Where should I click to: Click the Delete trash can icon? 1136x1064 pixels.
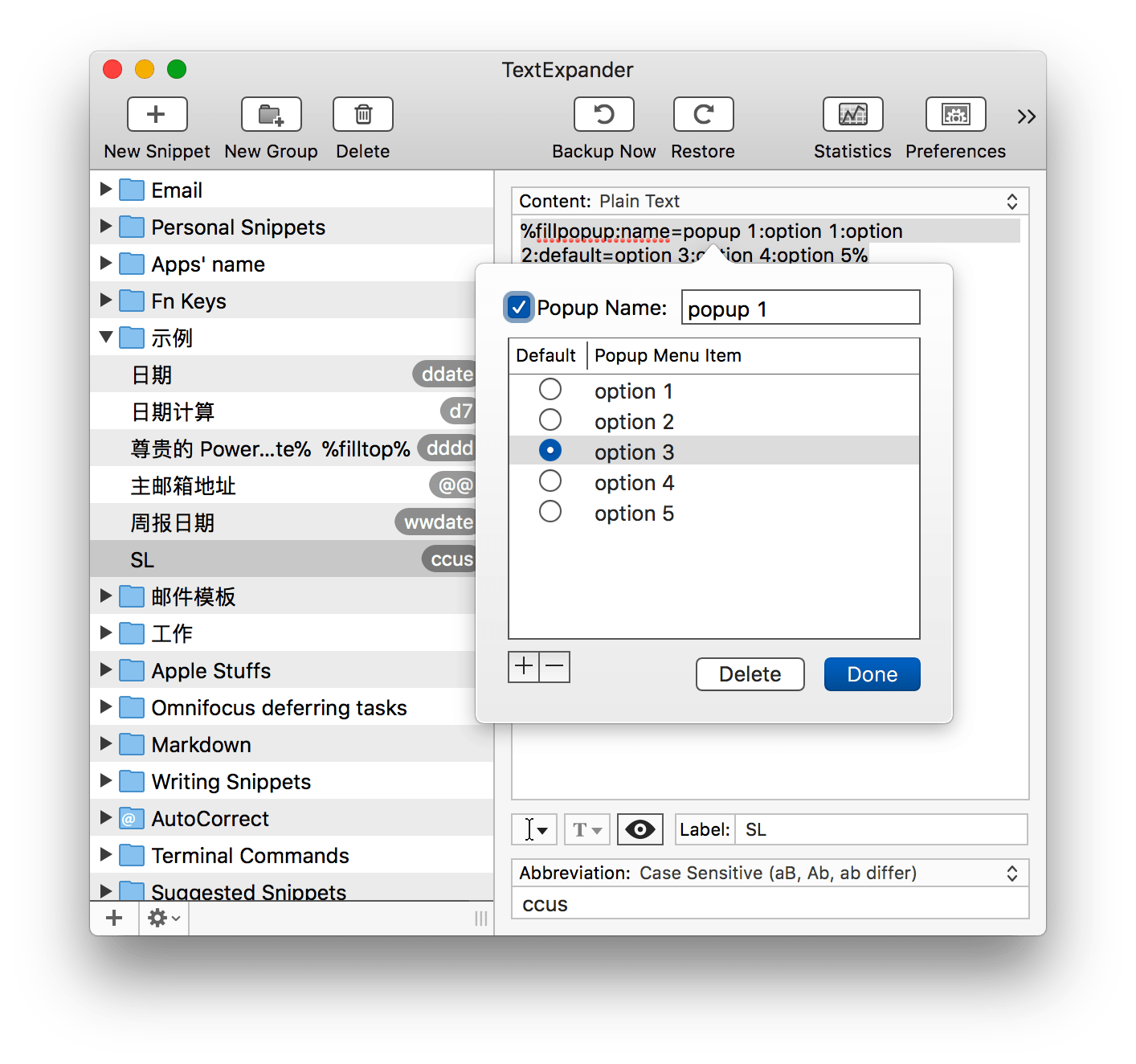point(362,115)
